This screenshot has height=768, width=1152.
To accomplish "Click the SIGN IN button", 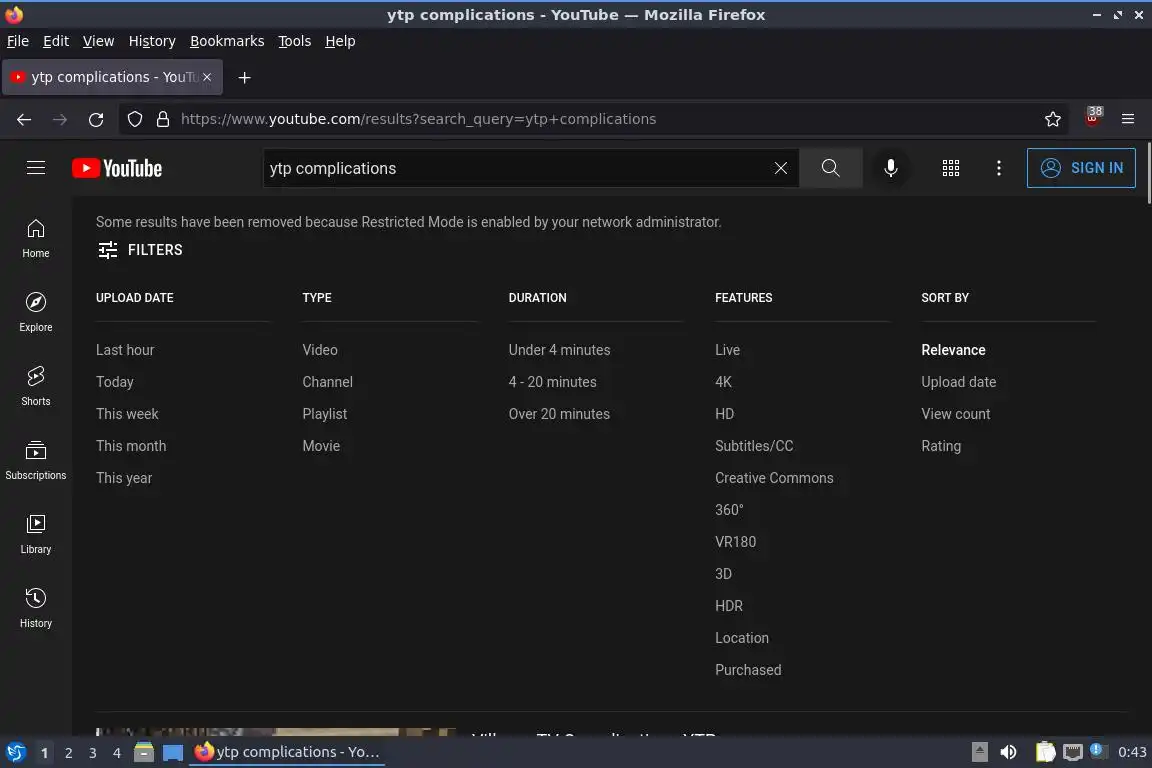I will click(x=1081, y=168).
